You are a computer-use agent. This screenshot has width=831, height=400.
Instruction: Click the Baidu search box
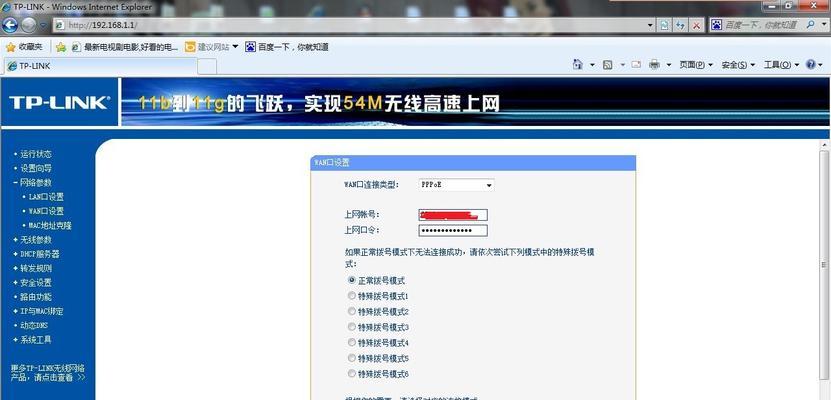763,25
